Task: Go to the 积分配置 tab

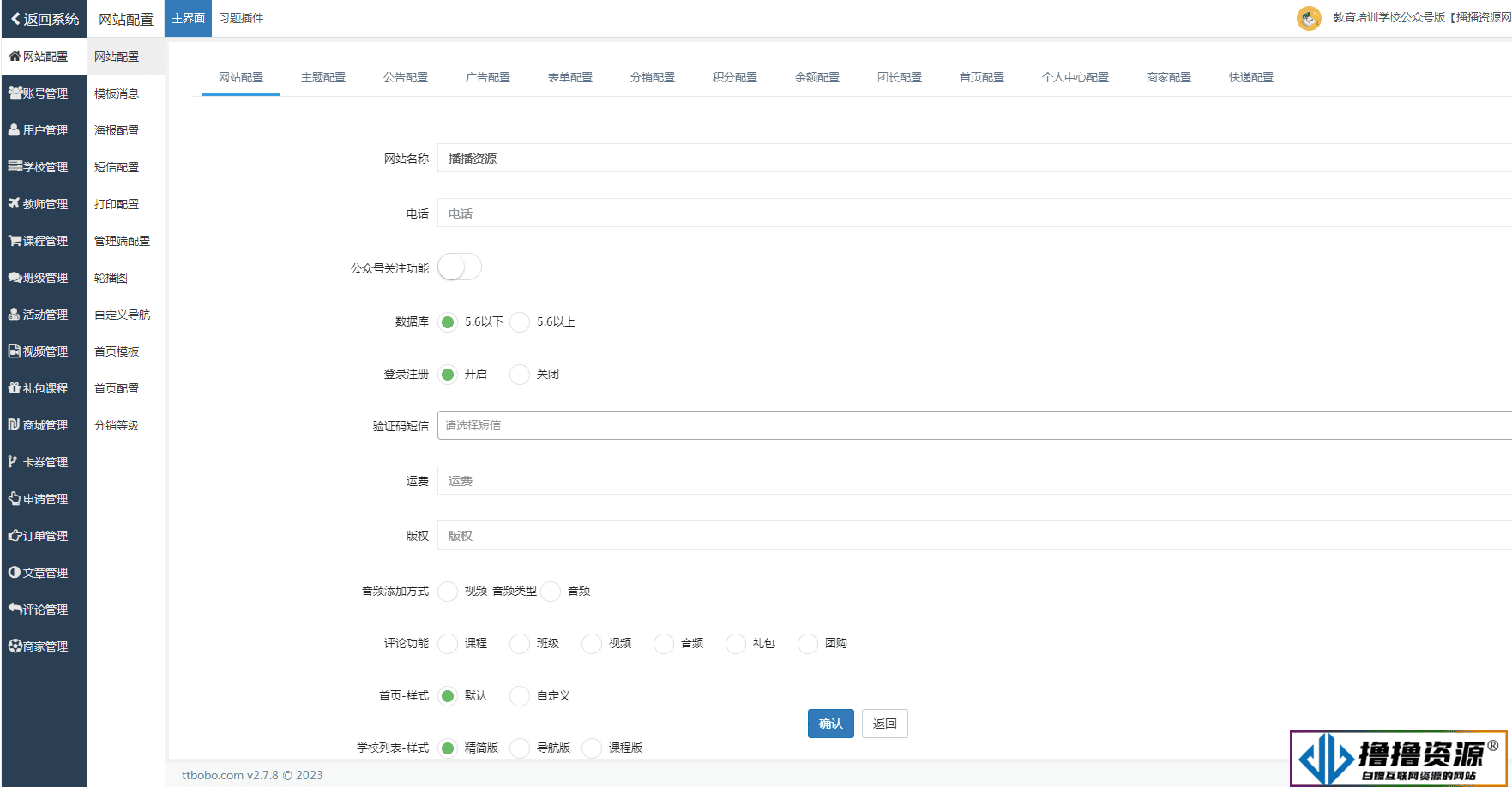Action: point(735,77)
